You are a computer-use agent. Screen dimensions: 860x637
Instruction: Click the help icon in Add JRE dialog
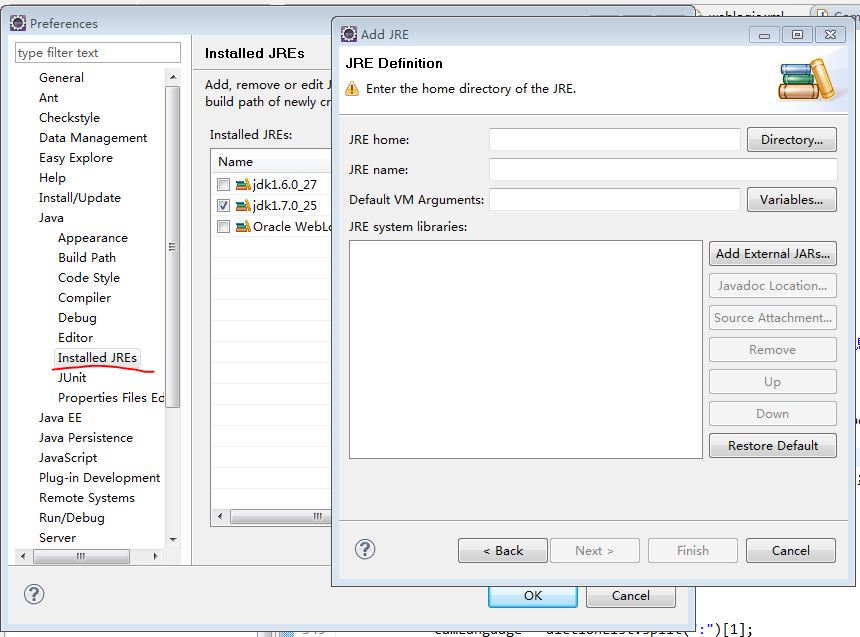pyautogui.click(x=365, y=549)
